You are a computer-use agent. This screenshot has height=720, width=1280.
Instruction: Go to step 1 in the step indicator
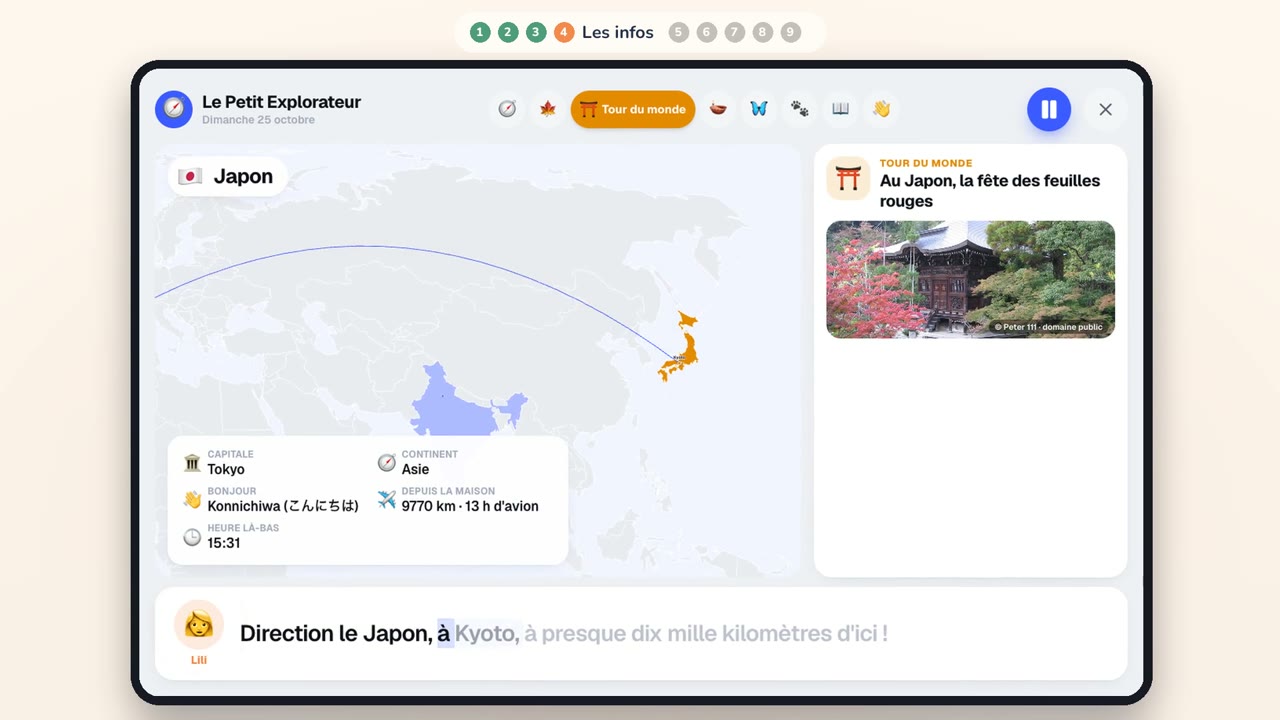click(x=480, y=32)
